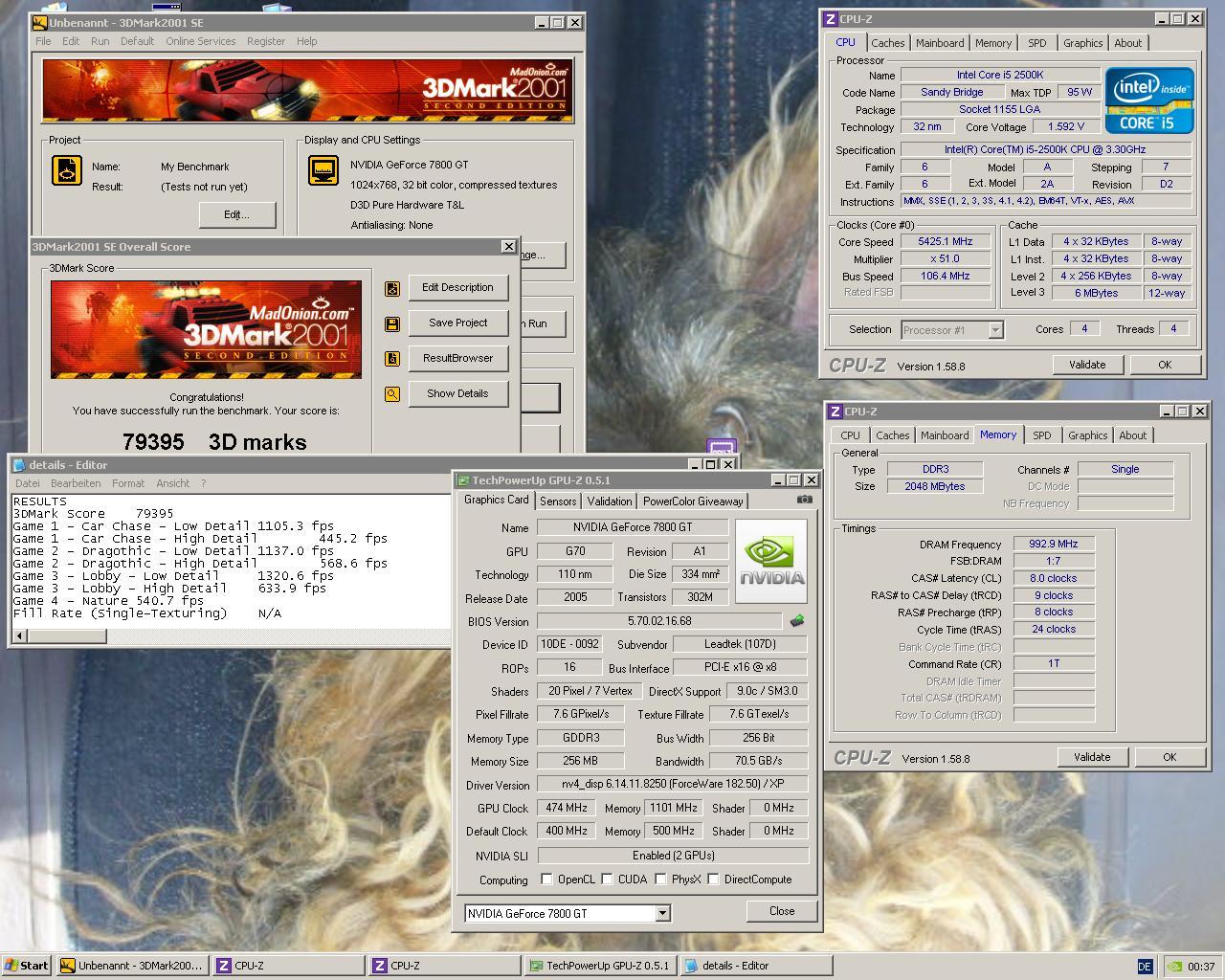
Task: Click the ResultBrowser icon
Action: click(x=392, y=359)
